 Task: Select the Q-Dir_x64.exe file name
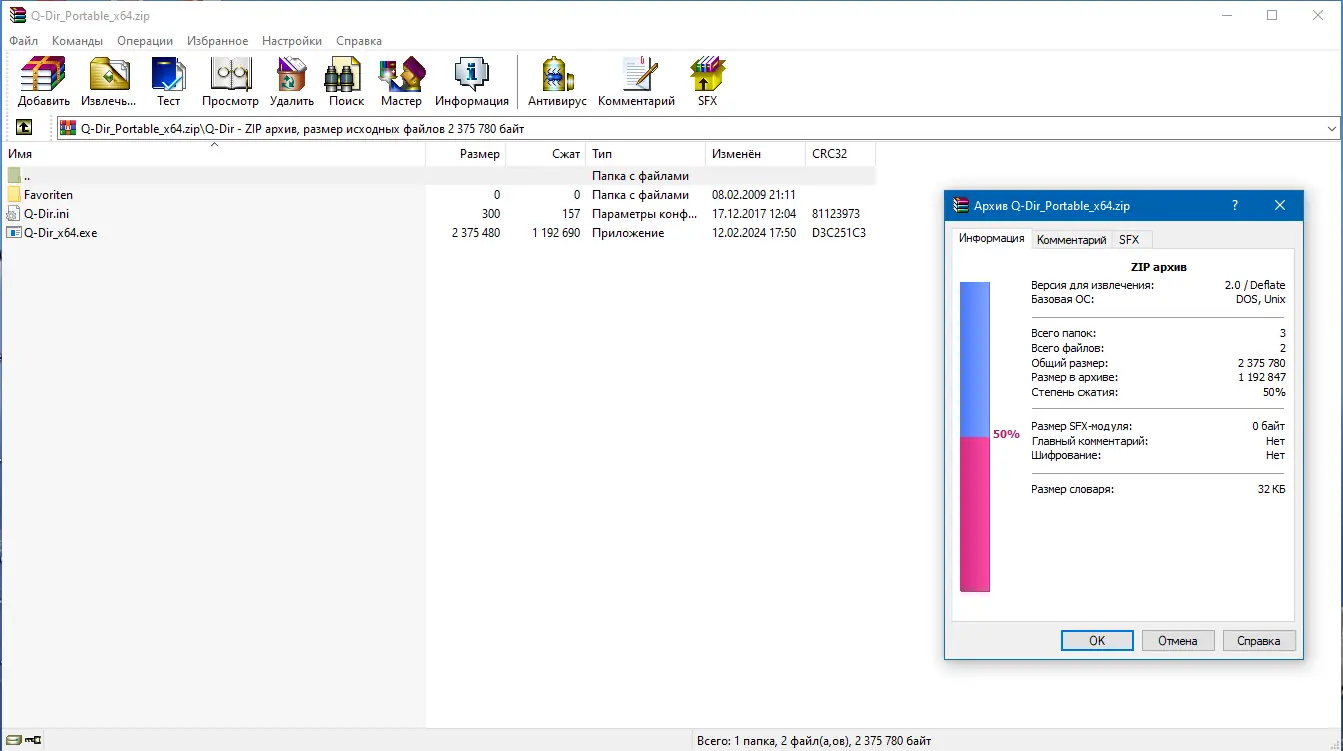(x=60, y=233)
